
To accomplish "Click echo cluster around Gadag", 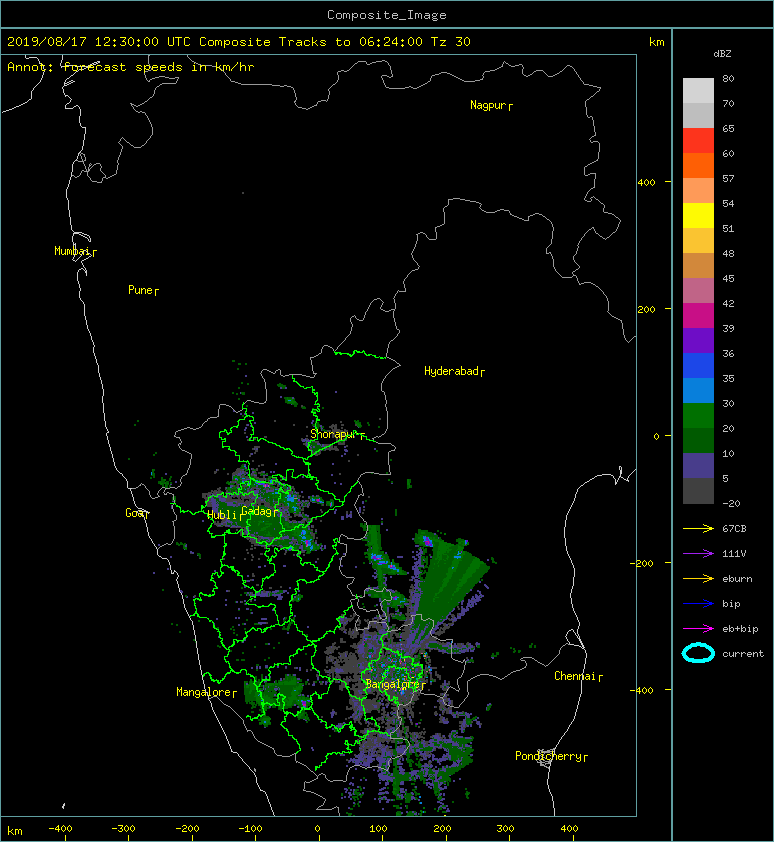I will [x=263, y=513].
